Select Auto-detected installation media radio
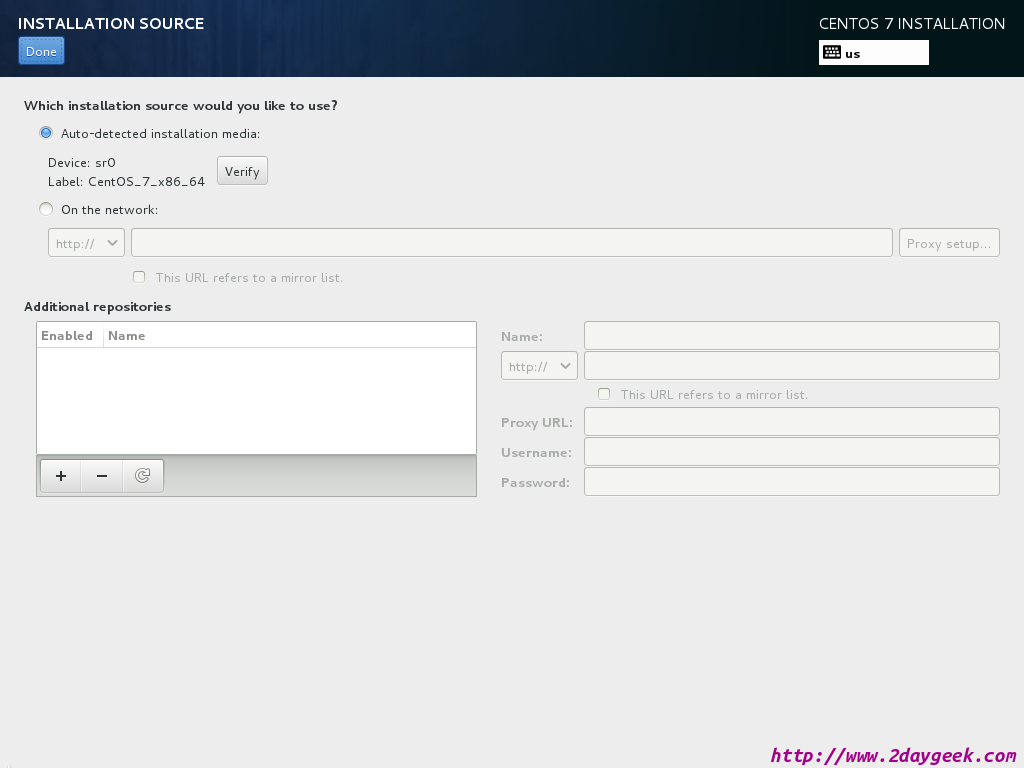Viewport: 1024px width, 768px height. click(x=46, y=133)
